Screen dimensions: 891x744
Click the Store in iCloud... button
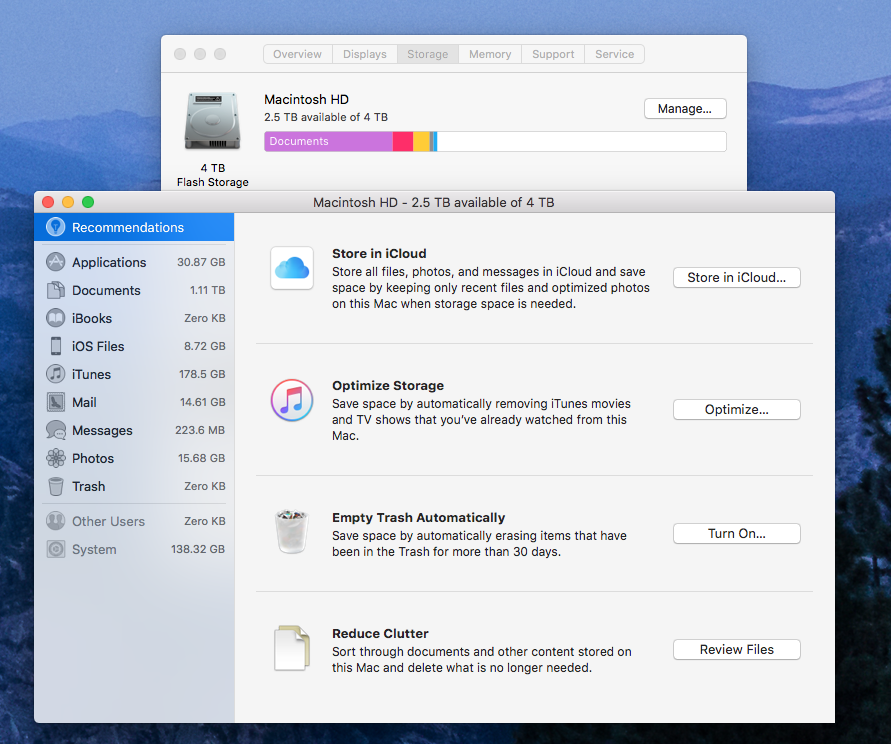pos(736,277)
